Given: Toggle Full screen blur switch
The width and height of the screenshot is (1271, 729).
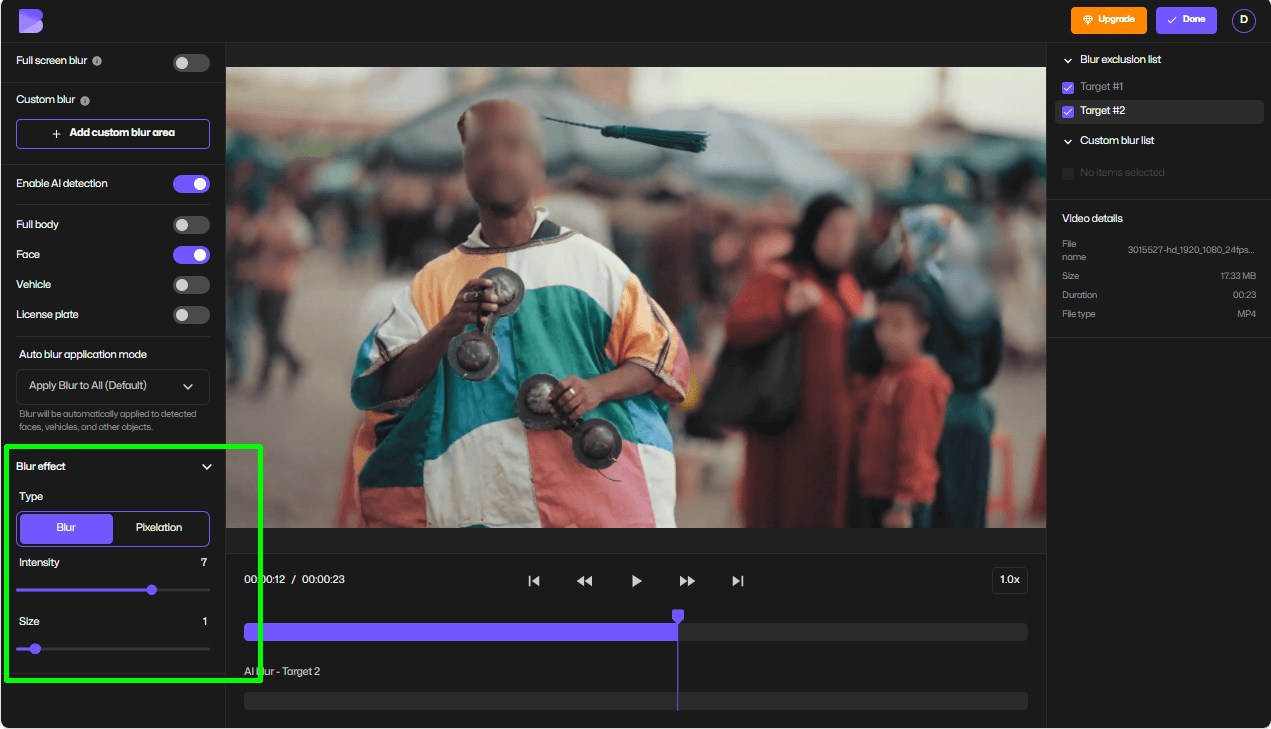Looking at the screenshot, I should (x=191, y=63).
